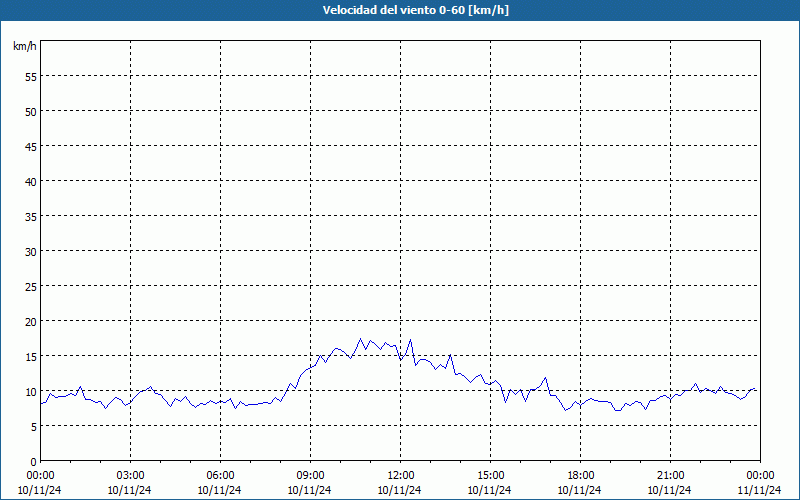Viewport: 800px width, 500px height.
Task: Click the 40 mark on the vertical axis
Action: click(30, 181)
